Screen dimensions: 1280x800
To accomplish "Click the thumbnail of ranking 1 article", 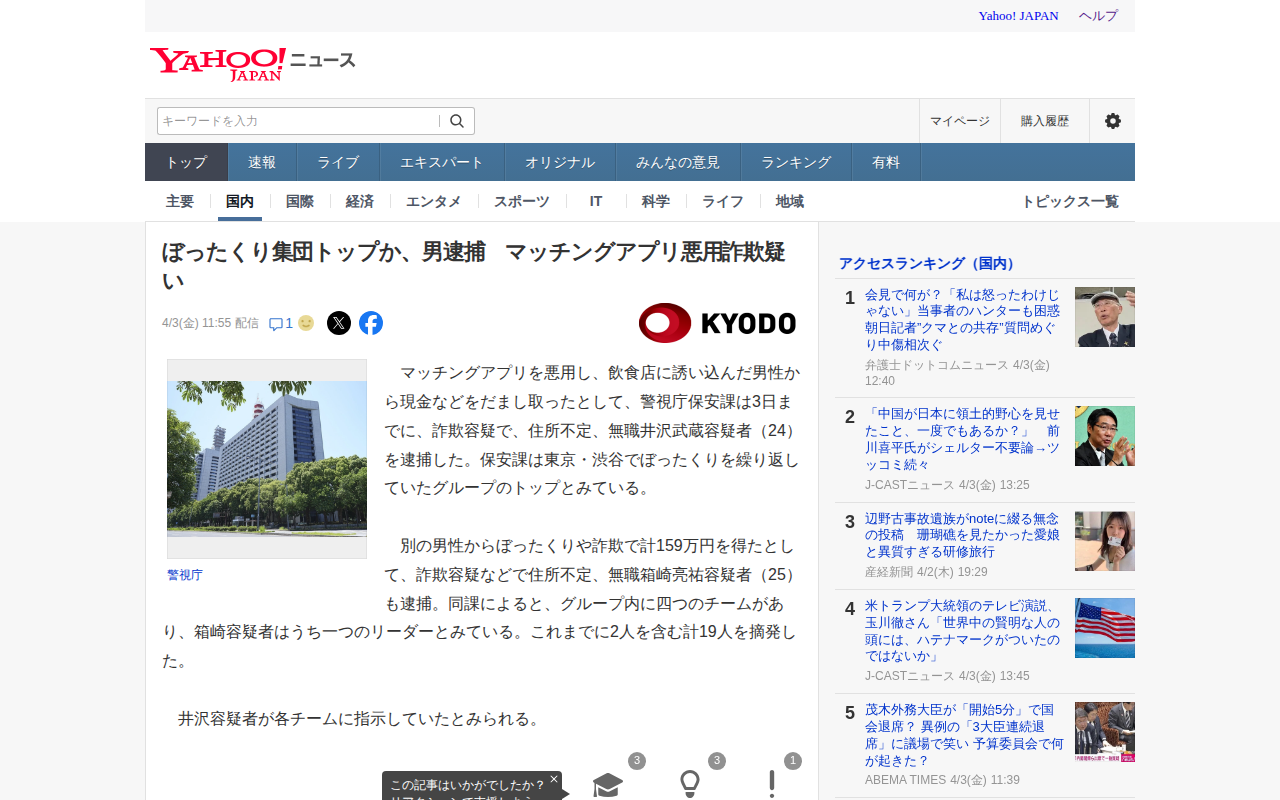I will click(1105, 317).
